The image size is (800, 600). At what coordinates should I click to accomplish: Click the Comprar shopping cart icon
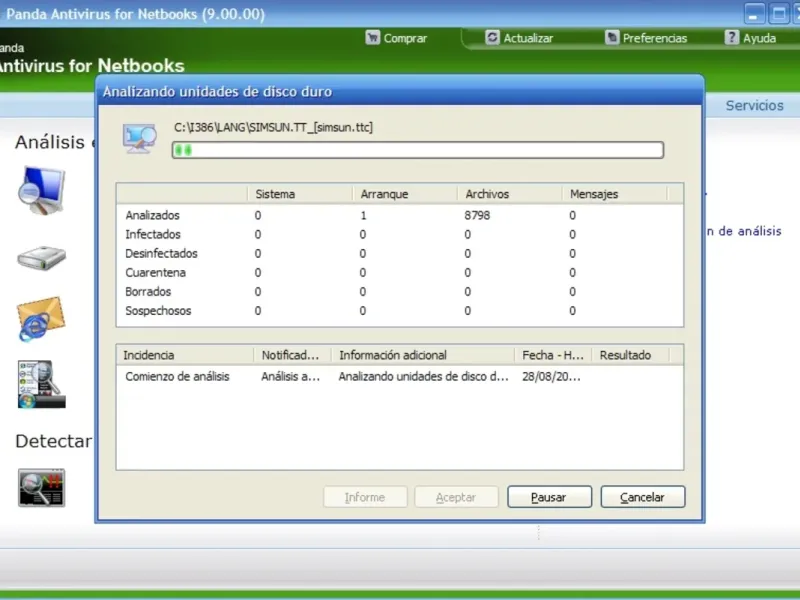(x=373, y=38)
